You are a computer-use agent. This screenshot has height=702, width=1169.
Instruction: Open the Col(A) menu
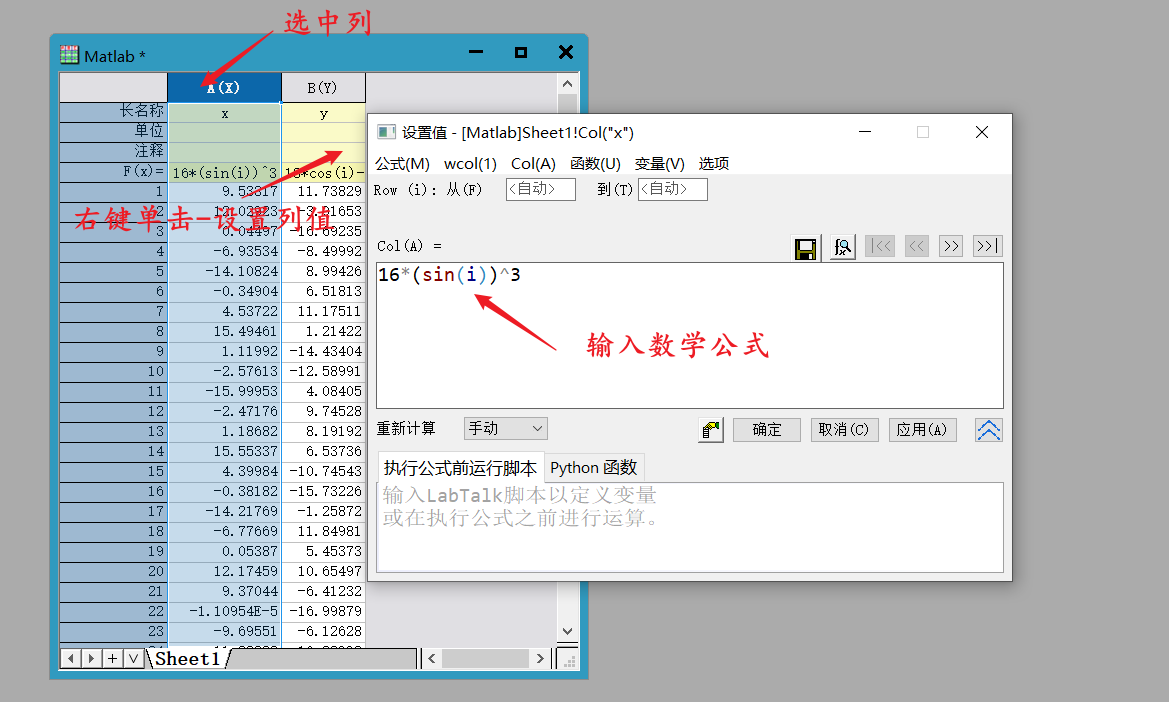[533, 163]
